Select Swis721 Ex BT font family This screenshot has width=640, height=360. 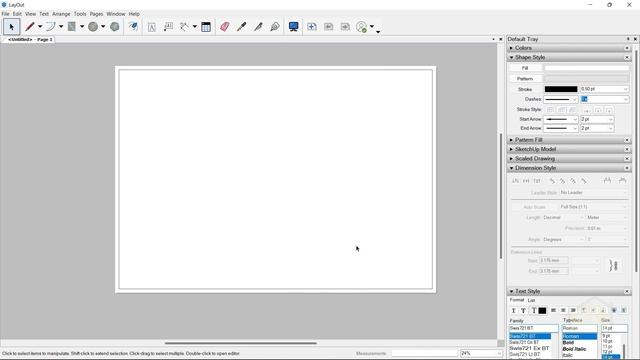point(529,348)
